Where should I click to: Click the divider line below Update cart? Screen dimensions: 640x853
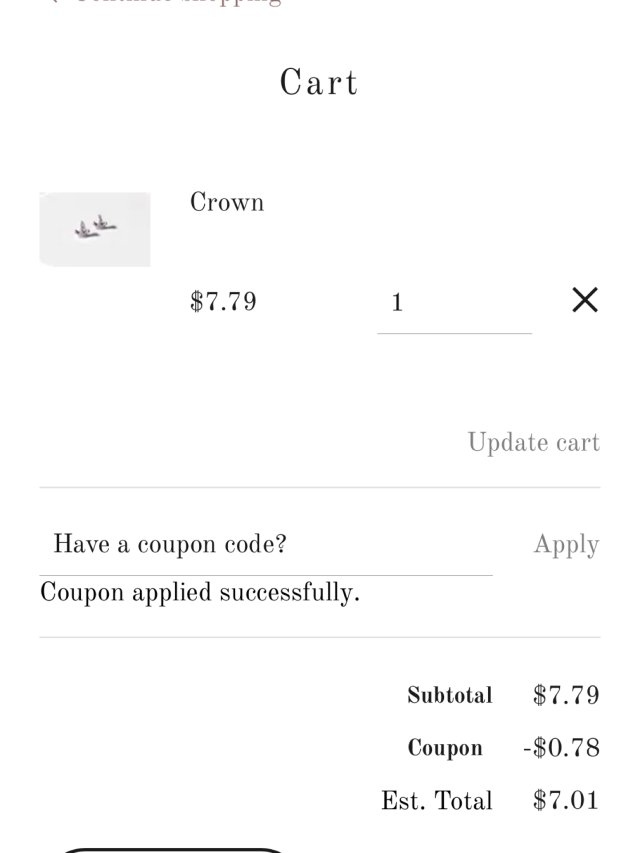[320, 488]
